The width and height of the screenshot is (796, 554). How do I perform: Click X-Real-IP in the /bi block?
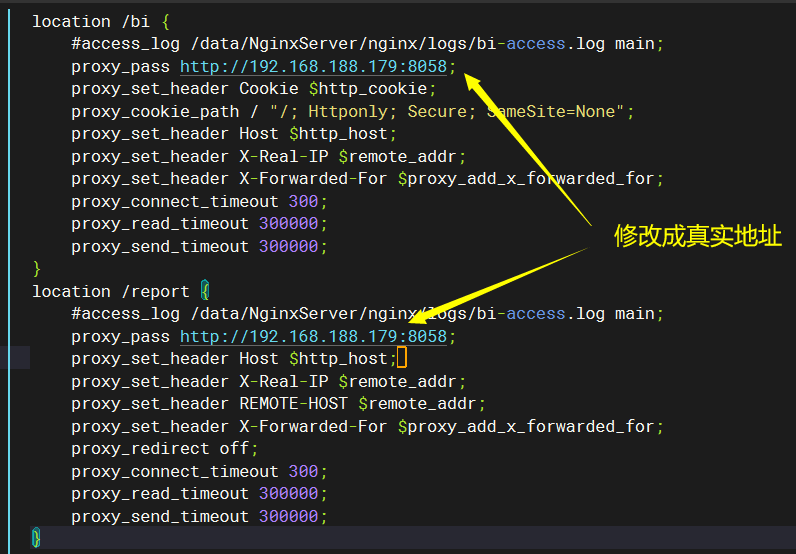coord(283,157)
